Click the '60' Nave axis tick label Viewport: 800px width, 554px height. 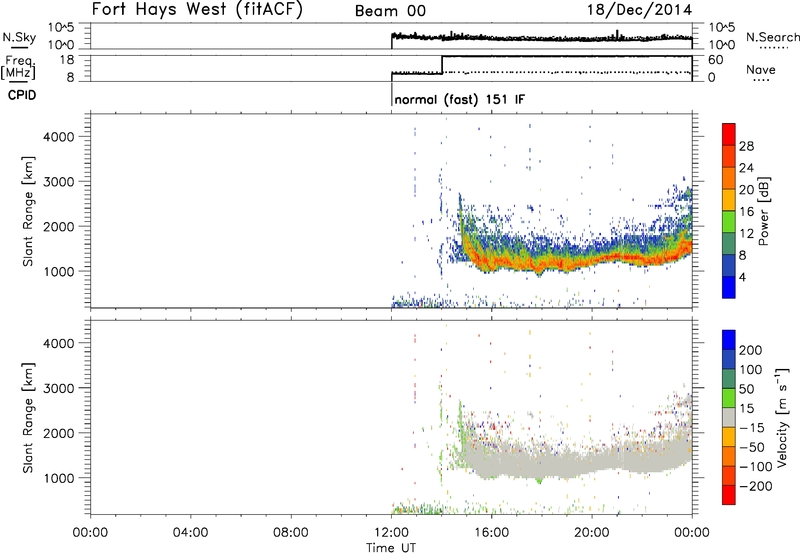[x=715, y=60]
